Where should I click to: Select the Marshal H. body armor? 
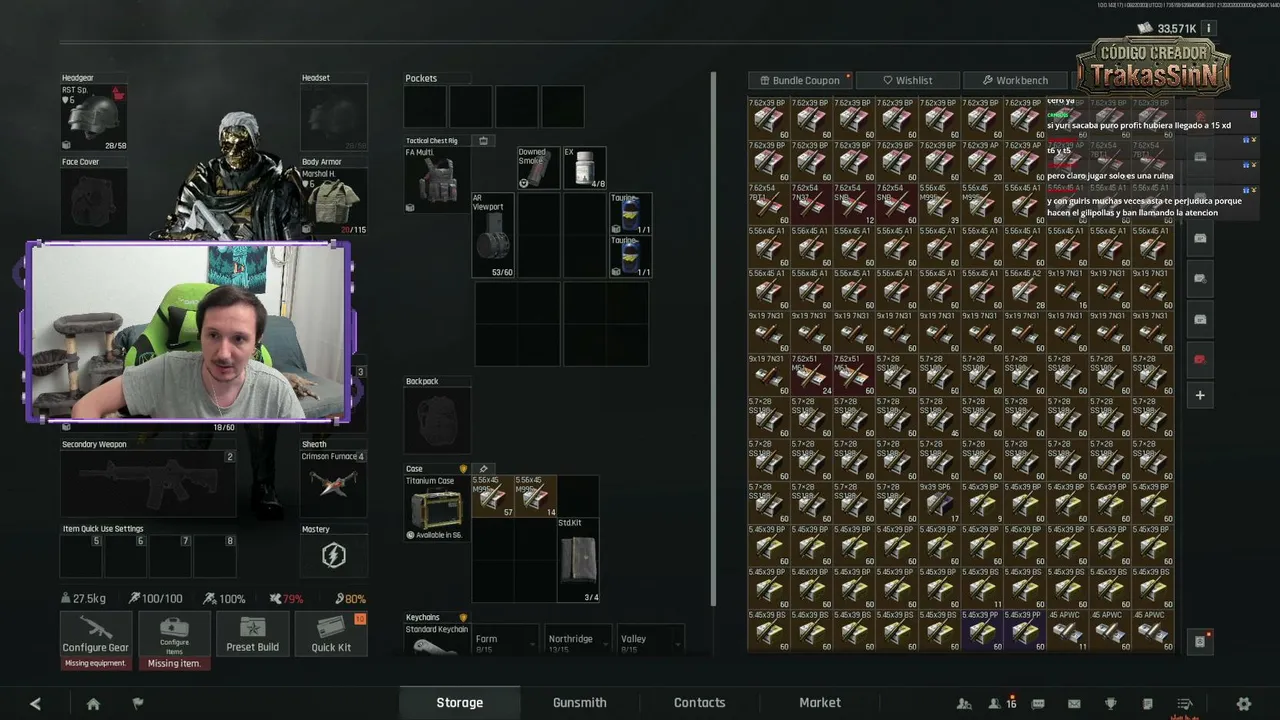pos(334,201)
